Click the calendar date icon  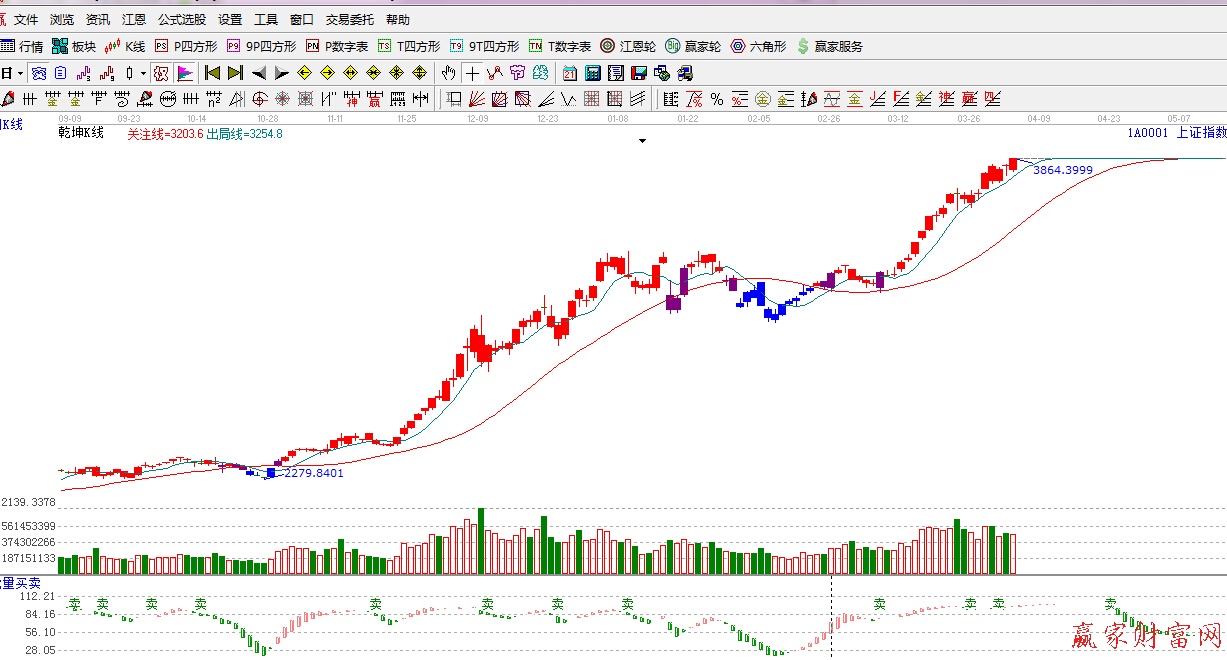point(569,73)
